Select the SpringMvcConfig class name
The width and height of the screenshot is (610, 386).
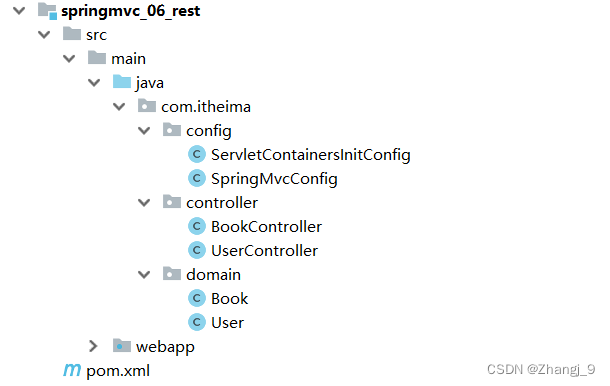(274, 179)
